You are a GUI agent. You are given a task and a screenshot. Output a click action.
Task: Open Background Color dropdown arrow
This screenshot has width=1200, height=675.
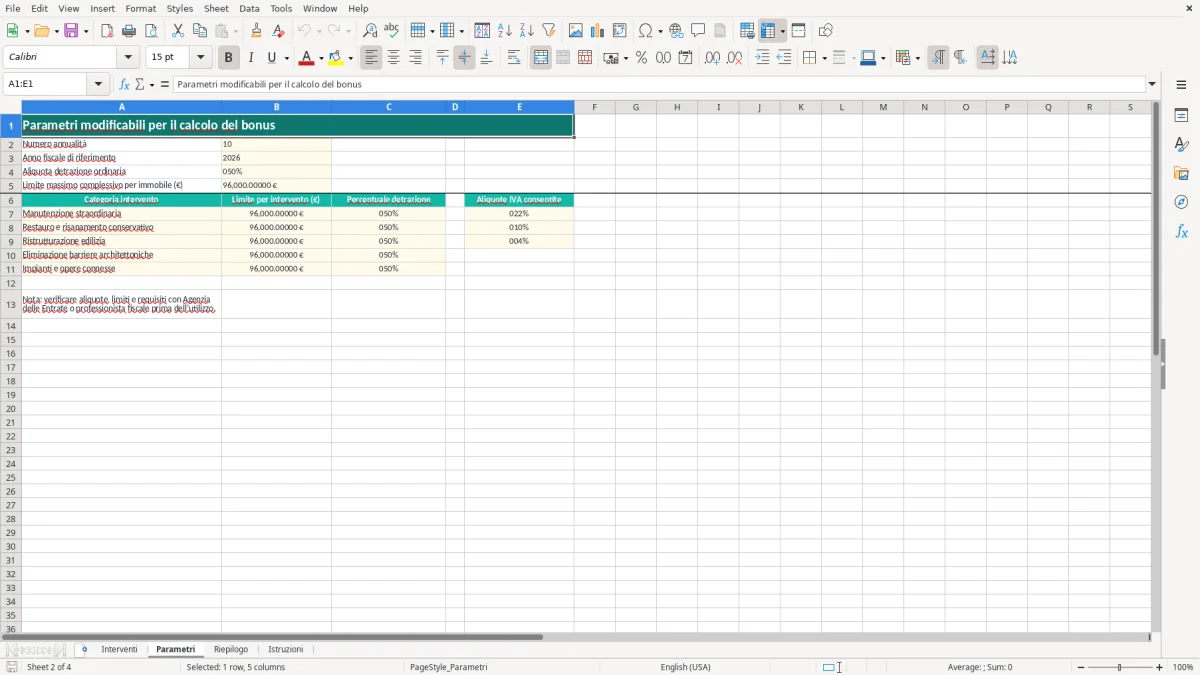[x=350, y=58]
